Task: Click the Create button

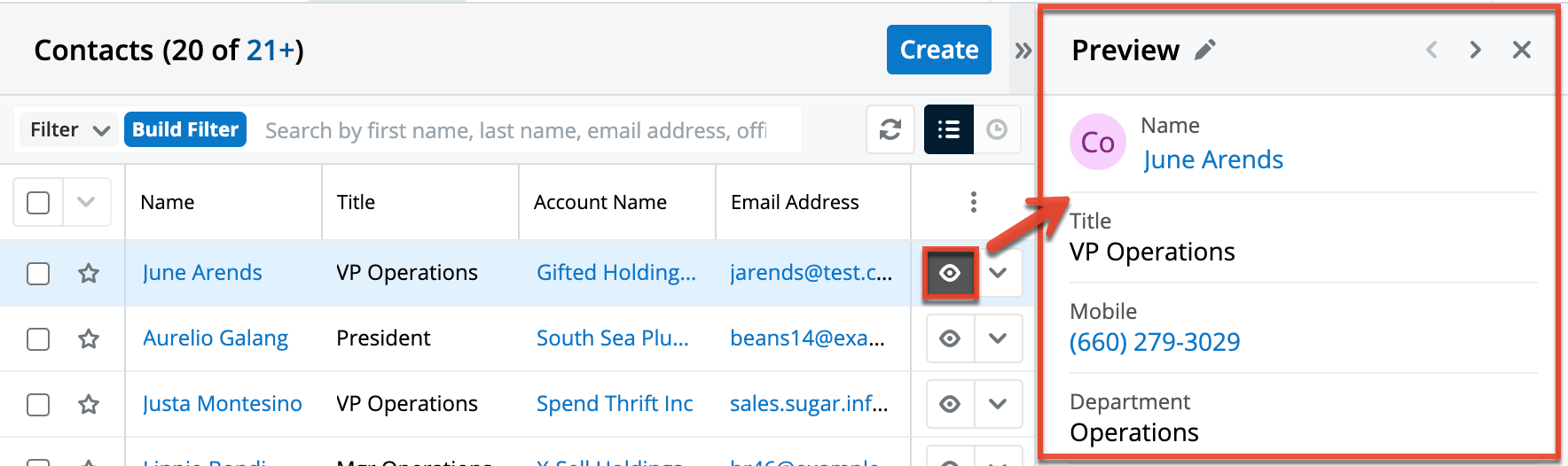Action: 938,50
